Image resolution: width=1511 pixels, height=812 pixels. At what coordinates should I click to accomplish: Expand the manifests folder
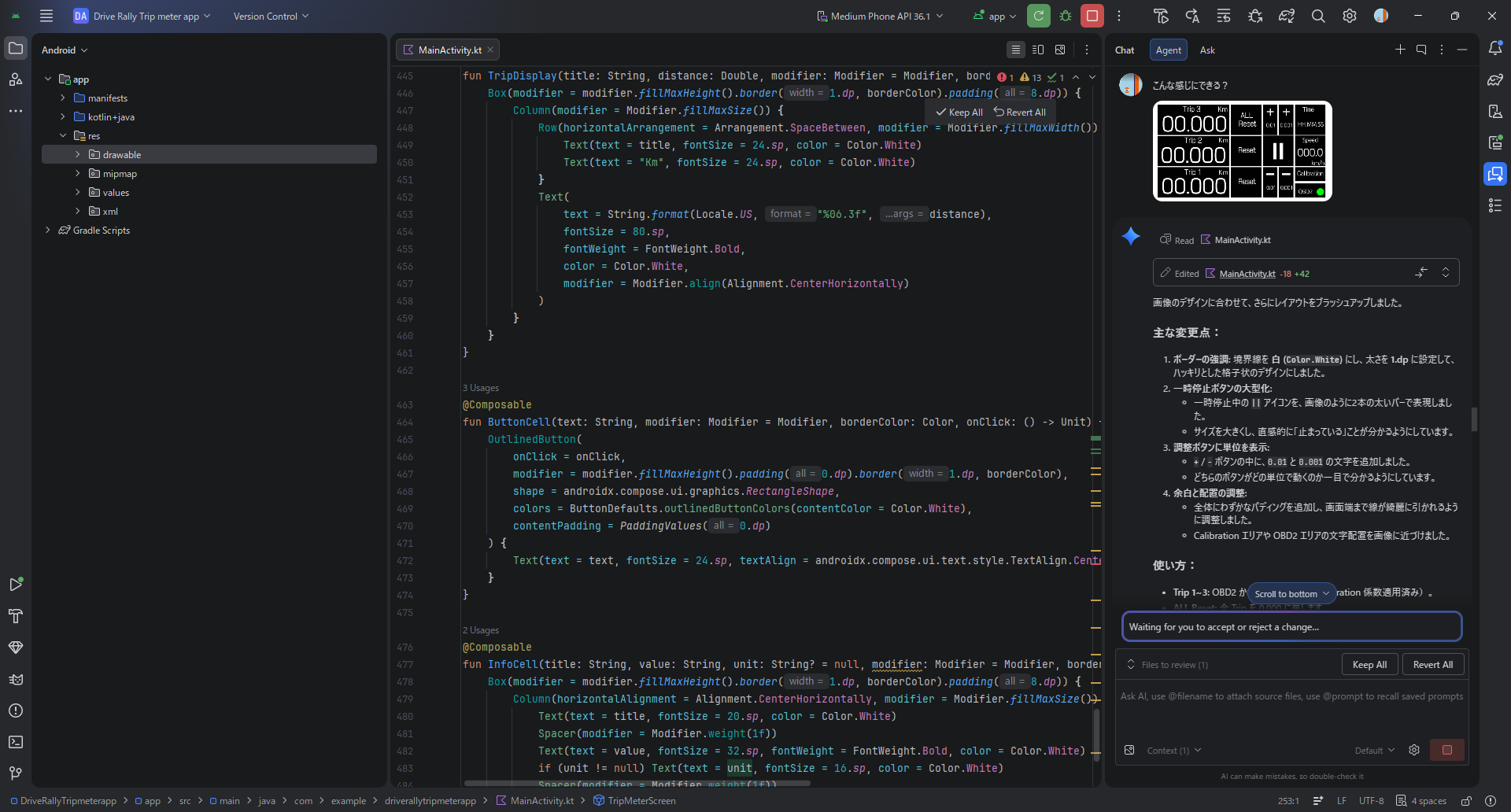[x=63, y=98]
